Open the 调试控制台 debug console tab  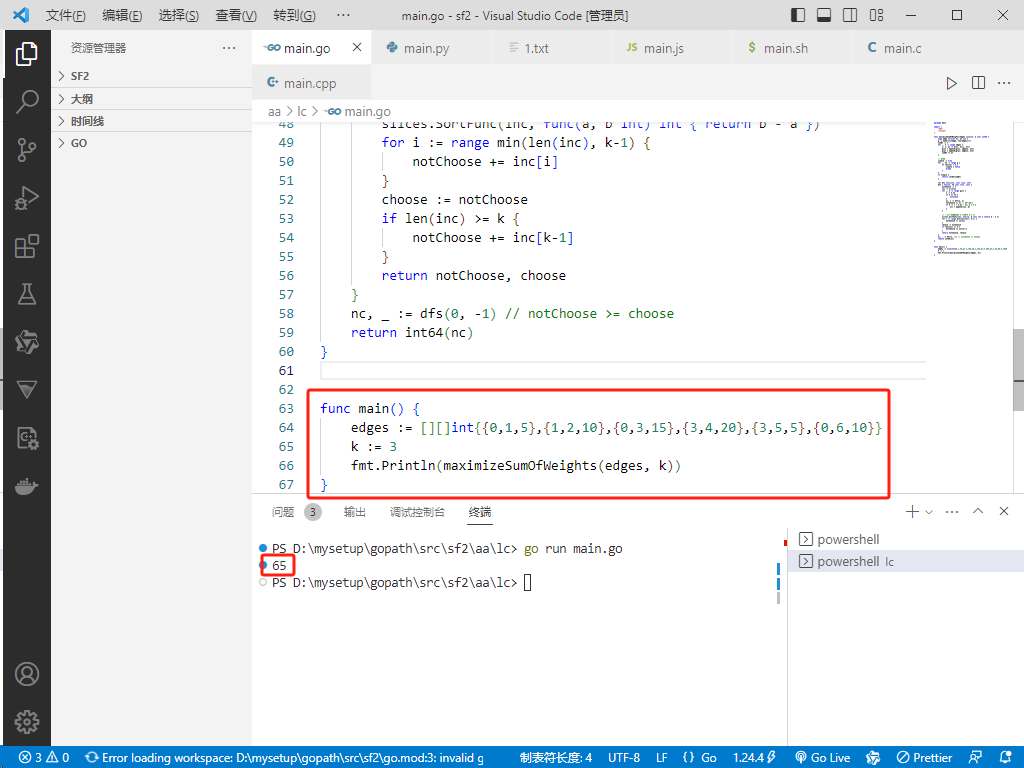[417, 512]
